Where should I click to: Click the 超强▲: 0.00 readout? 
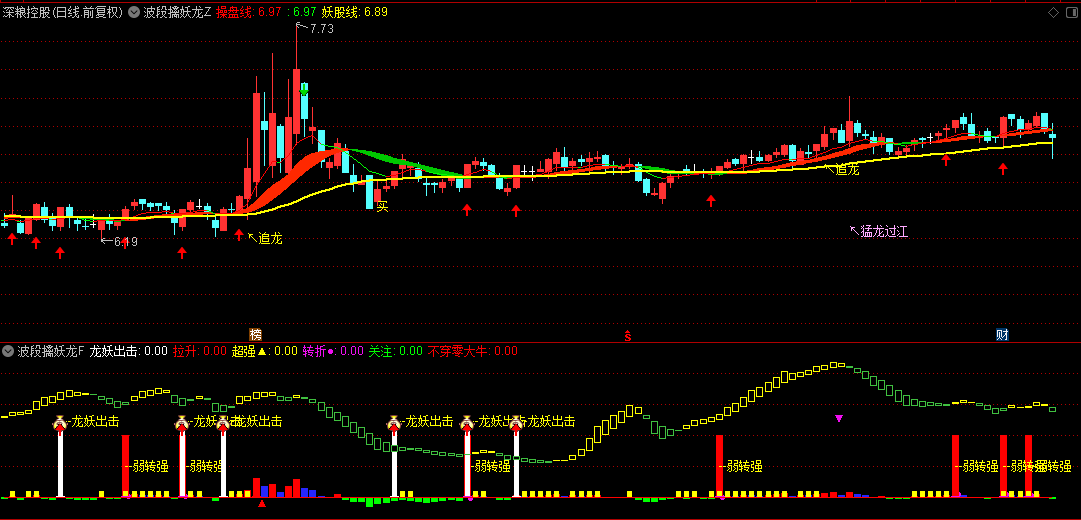(x=265, y=351)
